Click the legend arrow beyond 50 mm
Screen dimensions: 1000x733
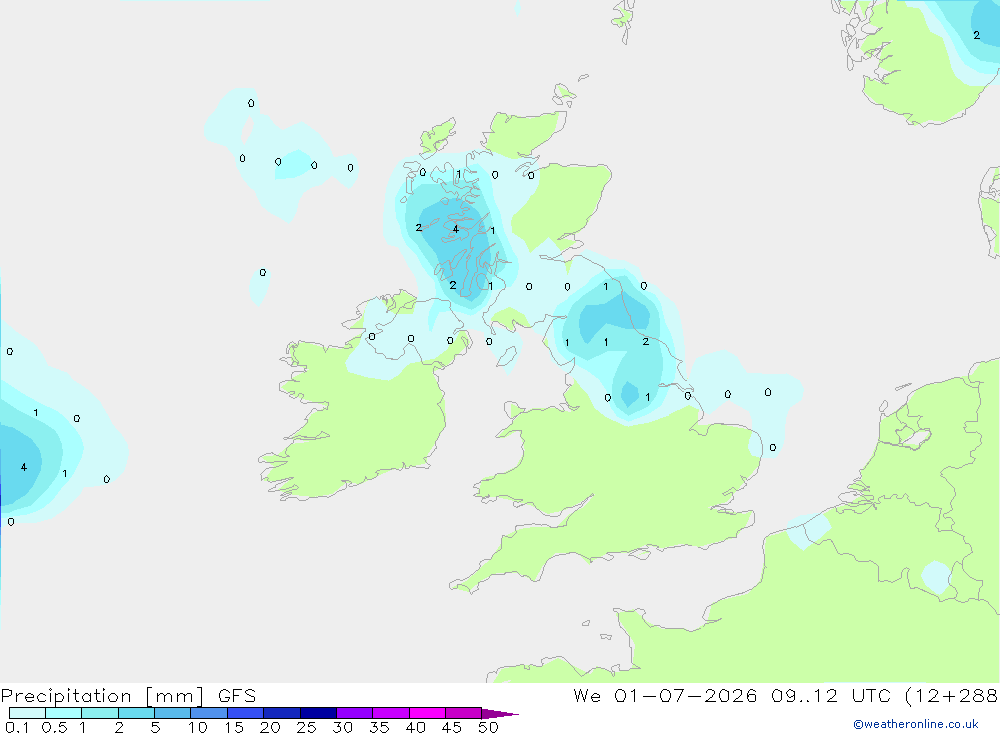pyautogui.click(x=500, y=713)
